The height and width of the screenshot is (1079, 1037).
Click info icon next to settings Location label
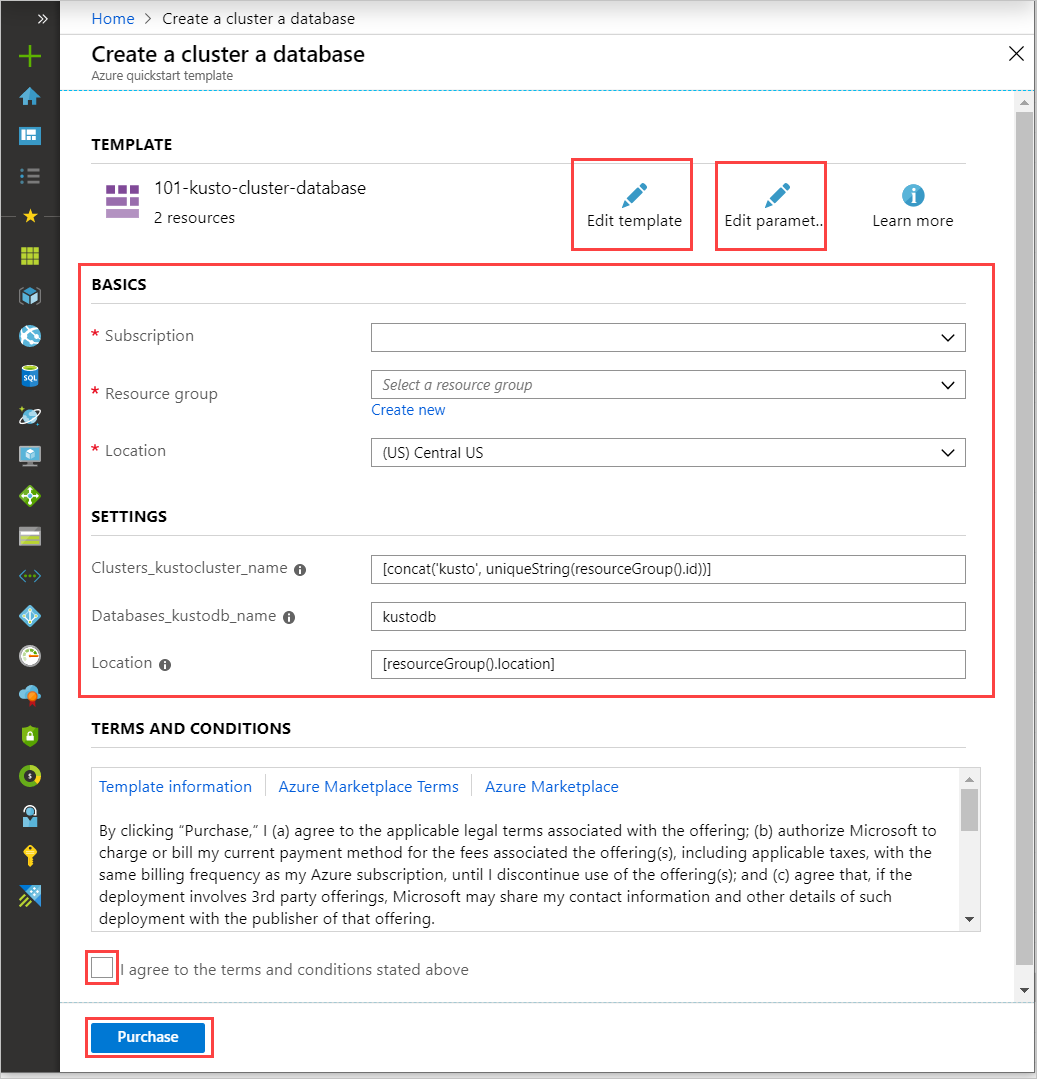tap(165, 665)
